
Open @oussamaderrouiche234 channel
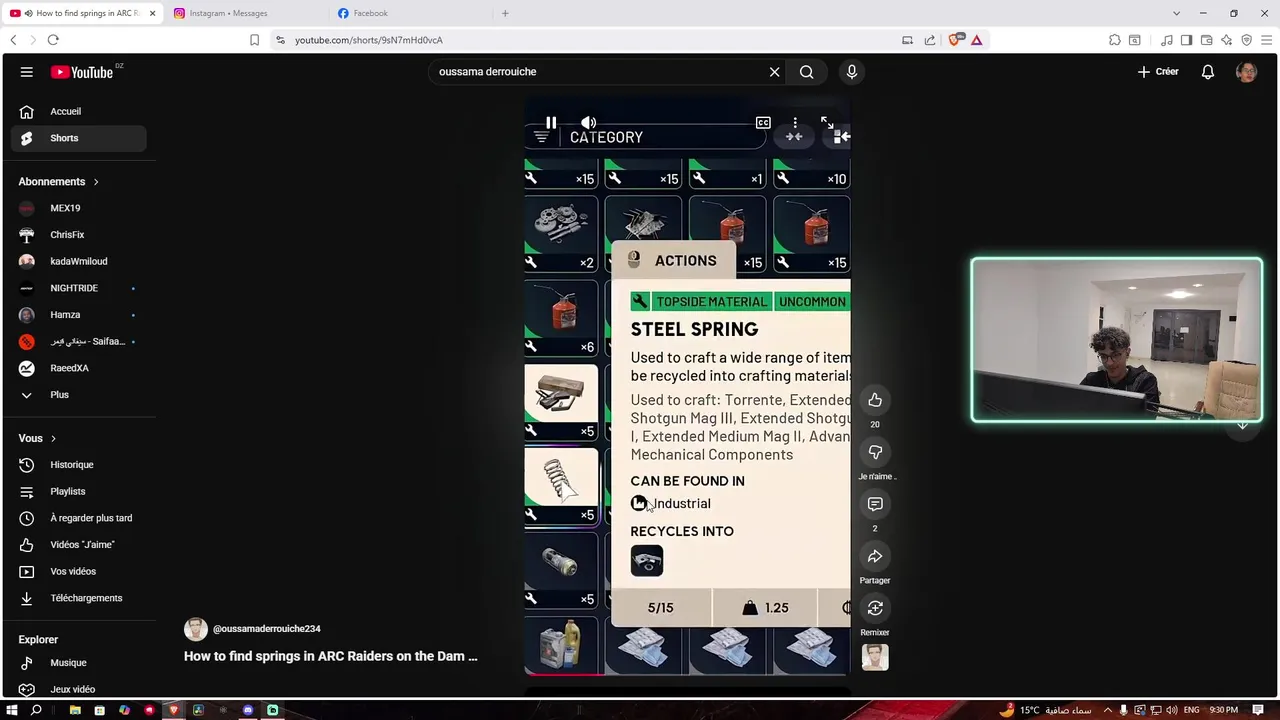pyautogui.click(x=266, y=629)
